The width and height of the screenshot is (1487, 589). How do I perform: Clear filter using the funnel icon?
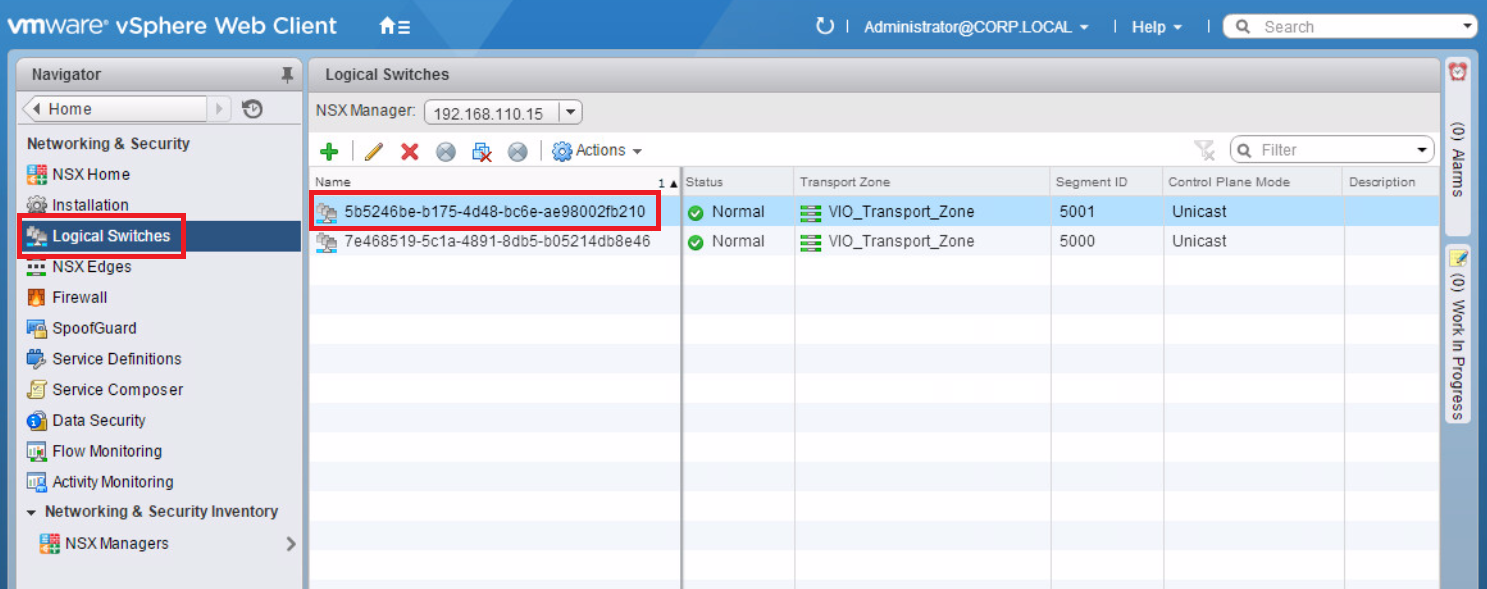click(x=1205, y=150)
